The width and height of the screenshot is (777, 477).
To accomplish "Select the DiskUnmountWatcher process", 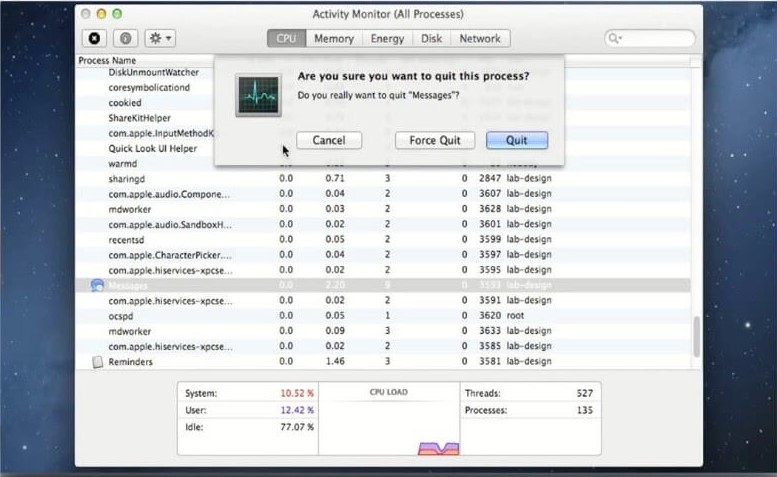I will coord(154,72).
